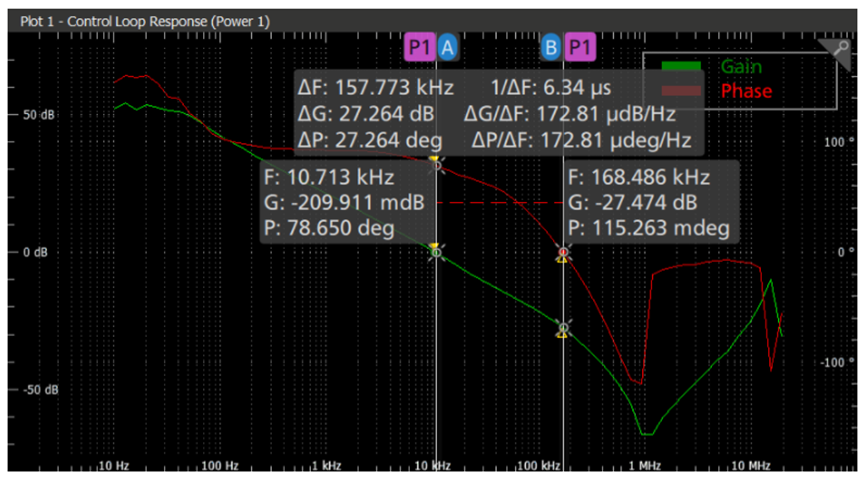
Task: Select the cursor A handle badge
Action: (448, 46)
